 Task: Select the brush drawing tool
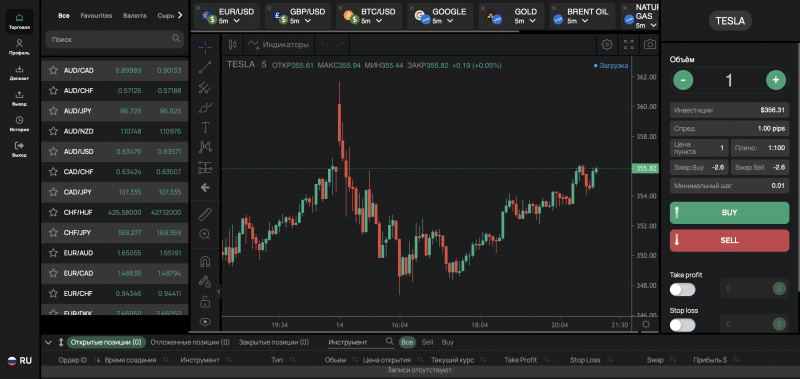(205, 108)
